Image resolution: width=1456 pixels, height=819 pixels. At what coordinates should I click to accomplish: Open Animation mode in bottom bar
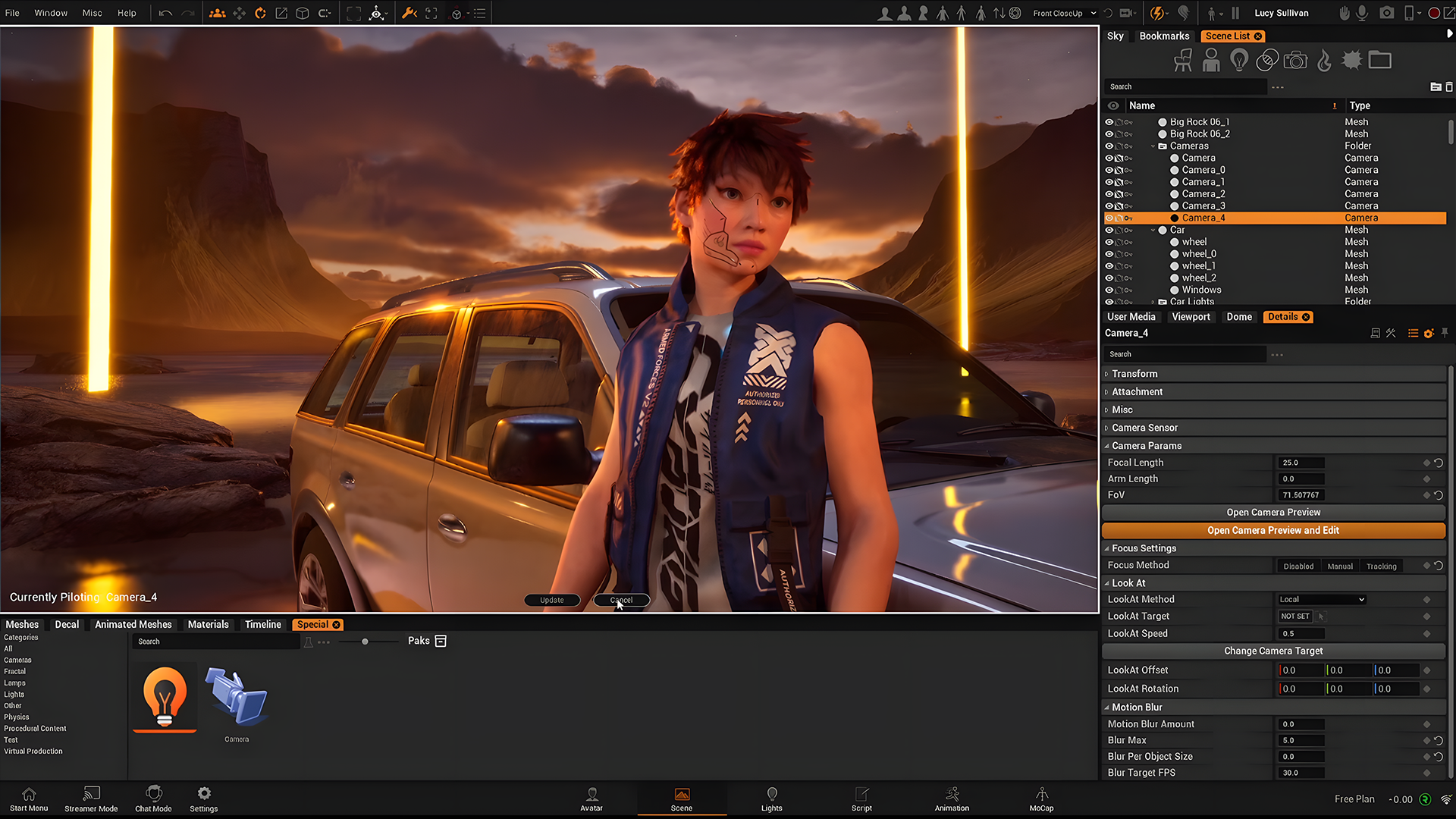pos(952,799)
